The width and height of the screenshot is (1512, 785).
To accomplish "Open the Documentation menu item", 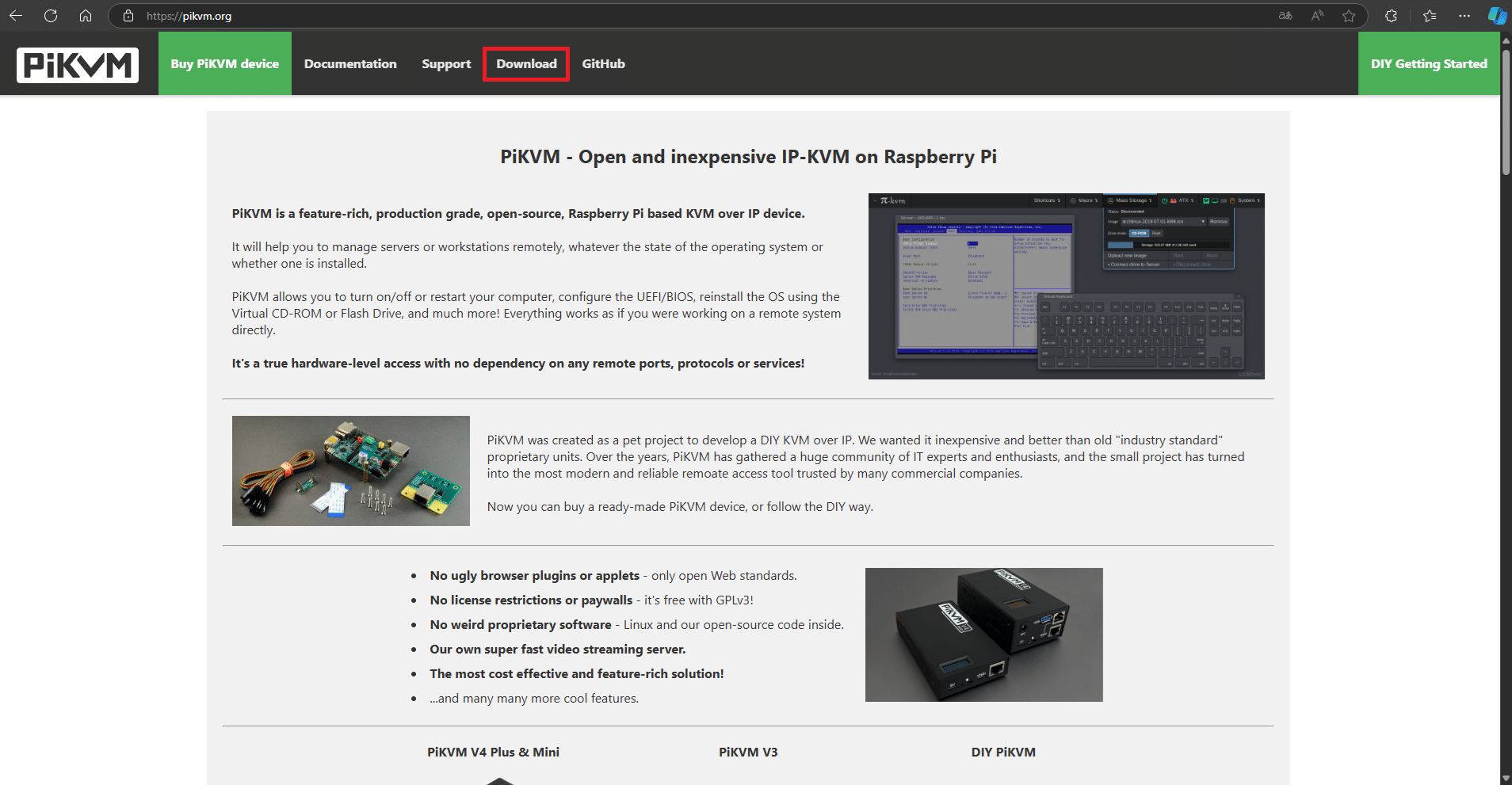I will tap(350, 63).
